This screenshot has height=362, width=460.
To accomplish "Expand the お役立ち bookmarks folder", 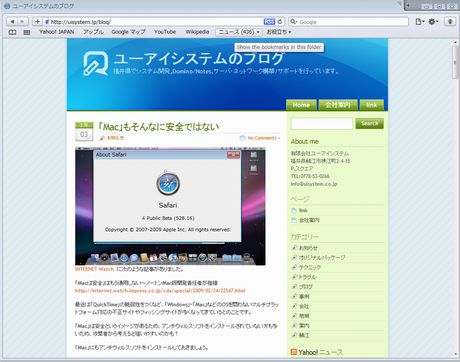I will pos(279,32).
